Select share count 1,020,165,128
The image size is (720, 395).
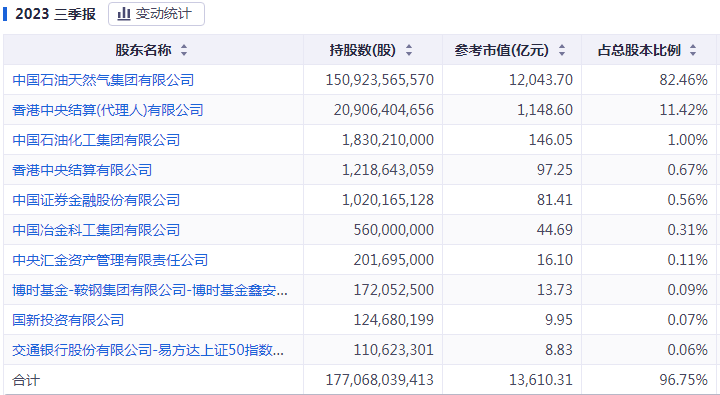pyautogui.click(x=388, y=200)
